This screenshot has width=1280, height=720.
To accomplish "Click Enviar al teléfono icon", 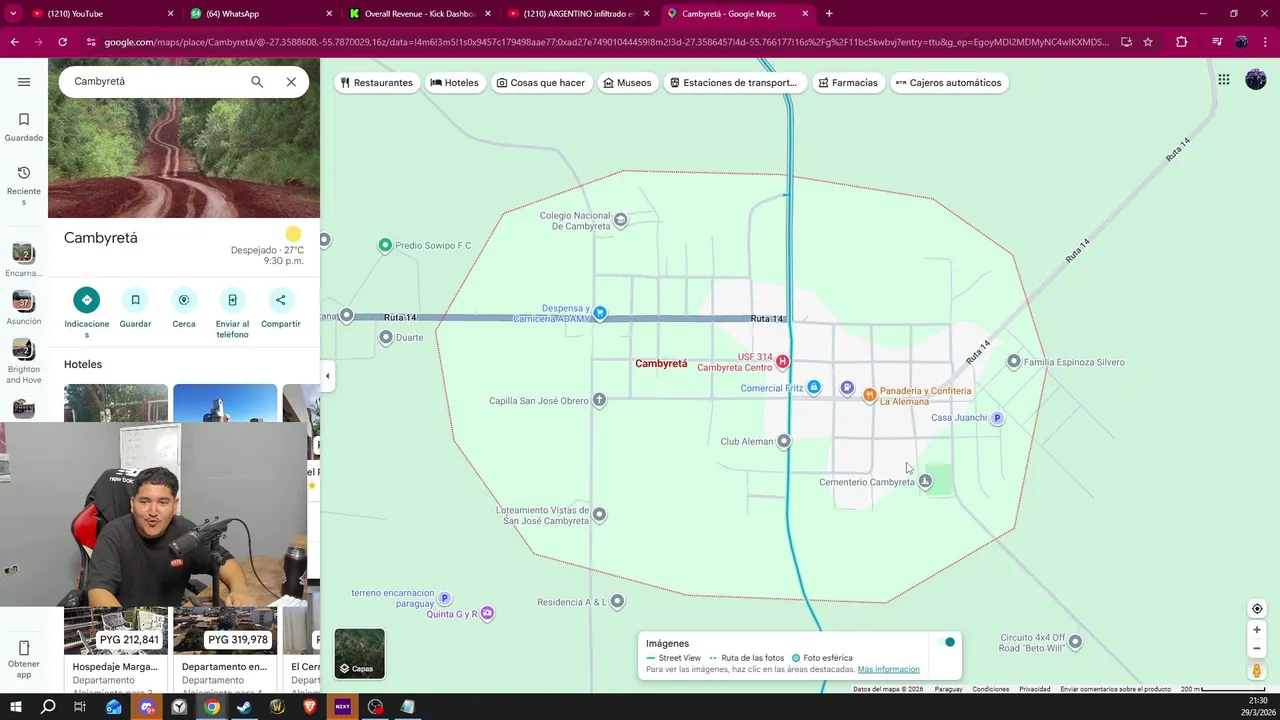I will click(x=232, y=300).
